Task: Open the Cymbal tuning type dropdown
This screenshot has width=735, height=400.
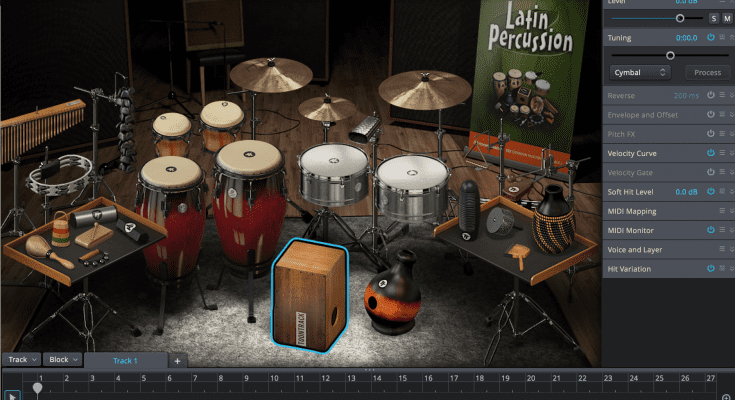Action: point(639,72)
